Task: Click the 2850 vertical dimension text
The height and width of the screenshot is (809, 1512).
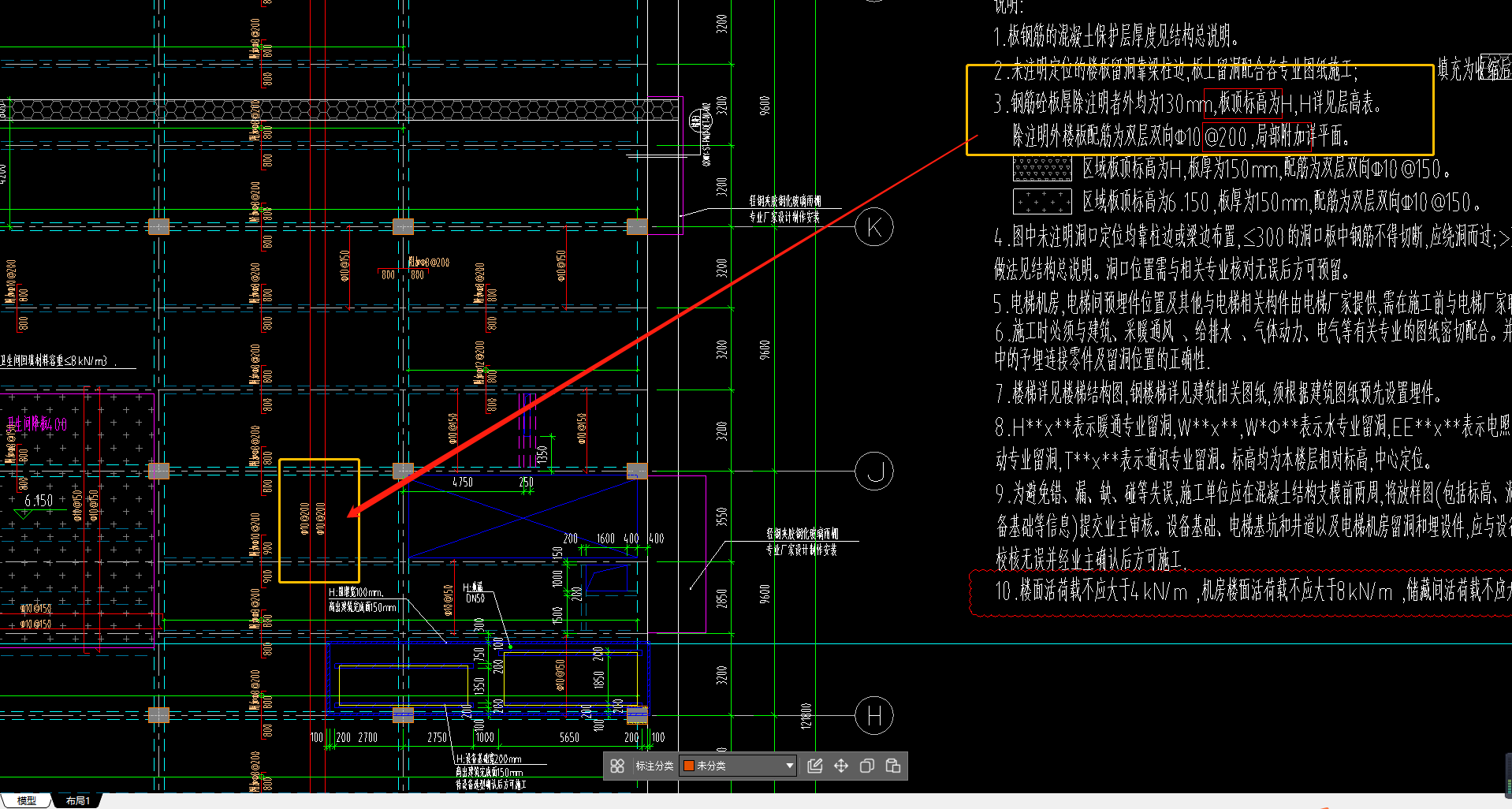Action: (x=721, y=598)
